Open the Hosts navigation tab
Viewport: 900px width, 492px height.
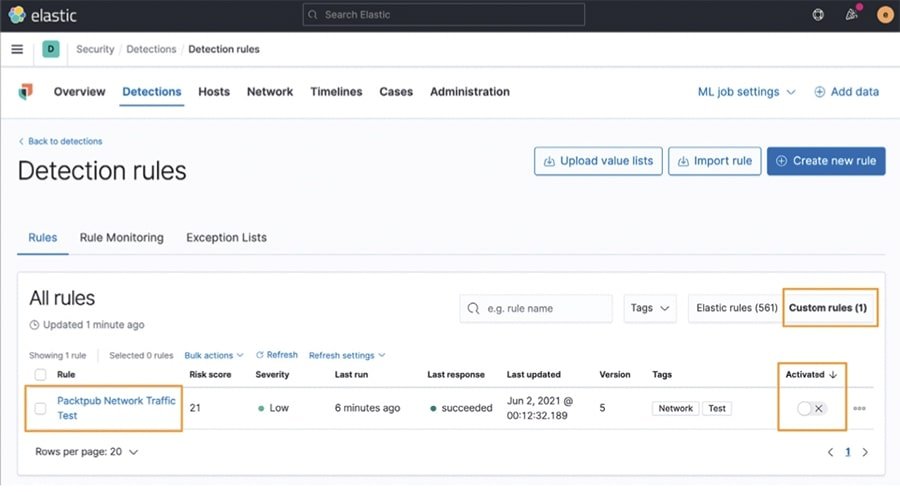click(214, 92)
